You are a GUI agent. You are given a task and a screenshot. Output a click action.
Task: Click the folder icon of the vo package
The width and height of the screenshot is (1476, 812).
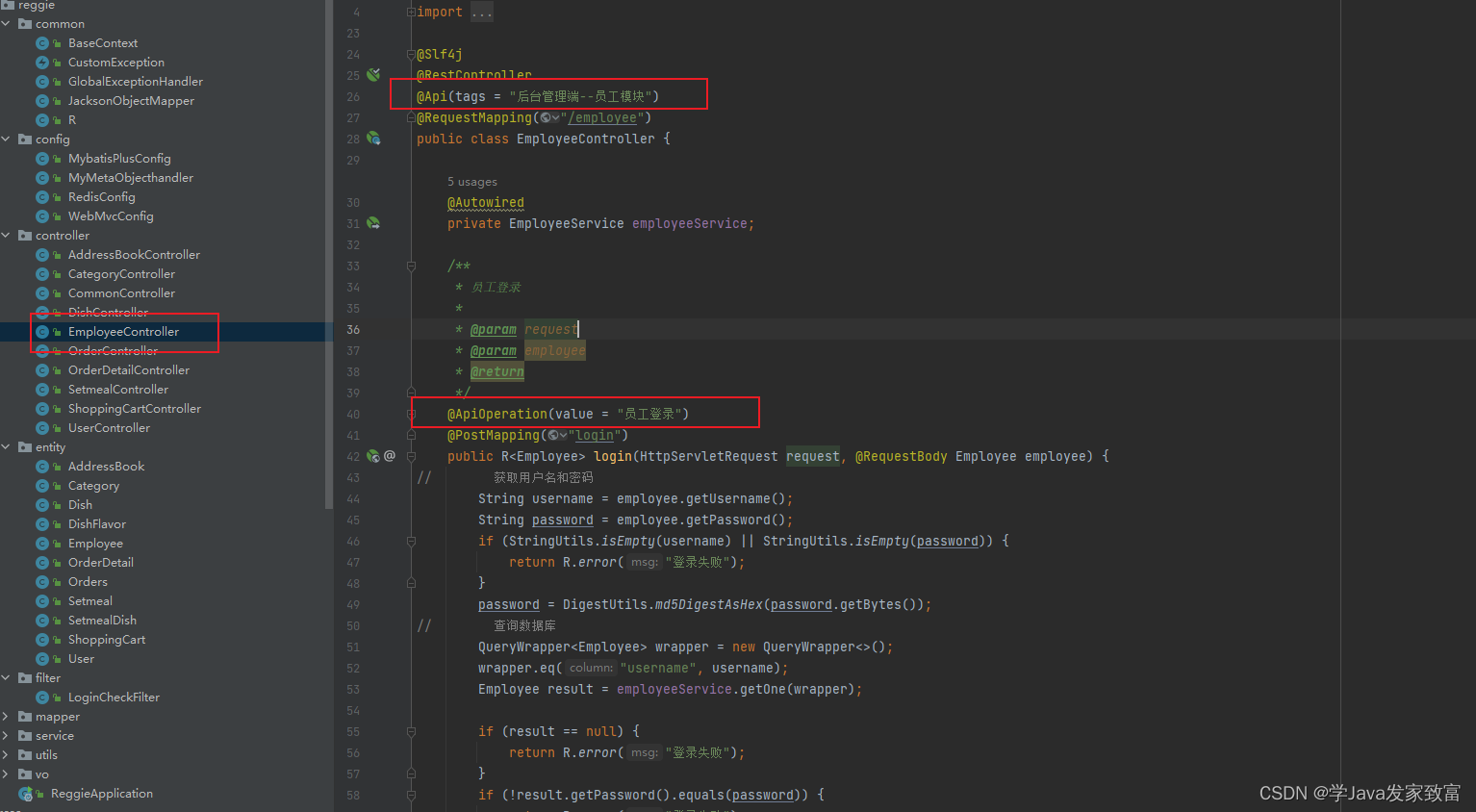pos(25,774)
